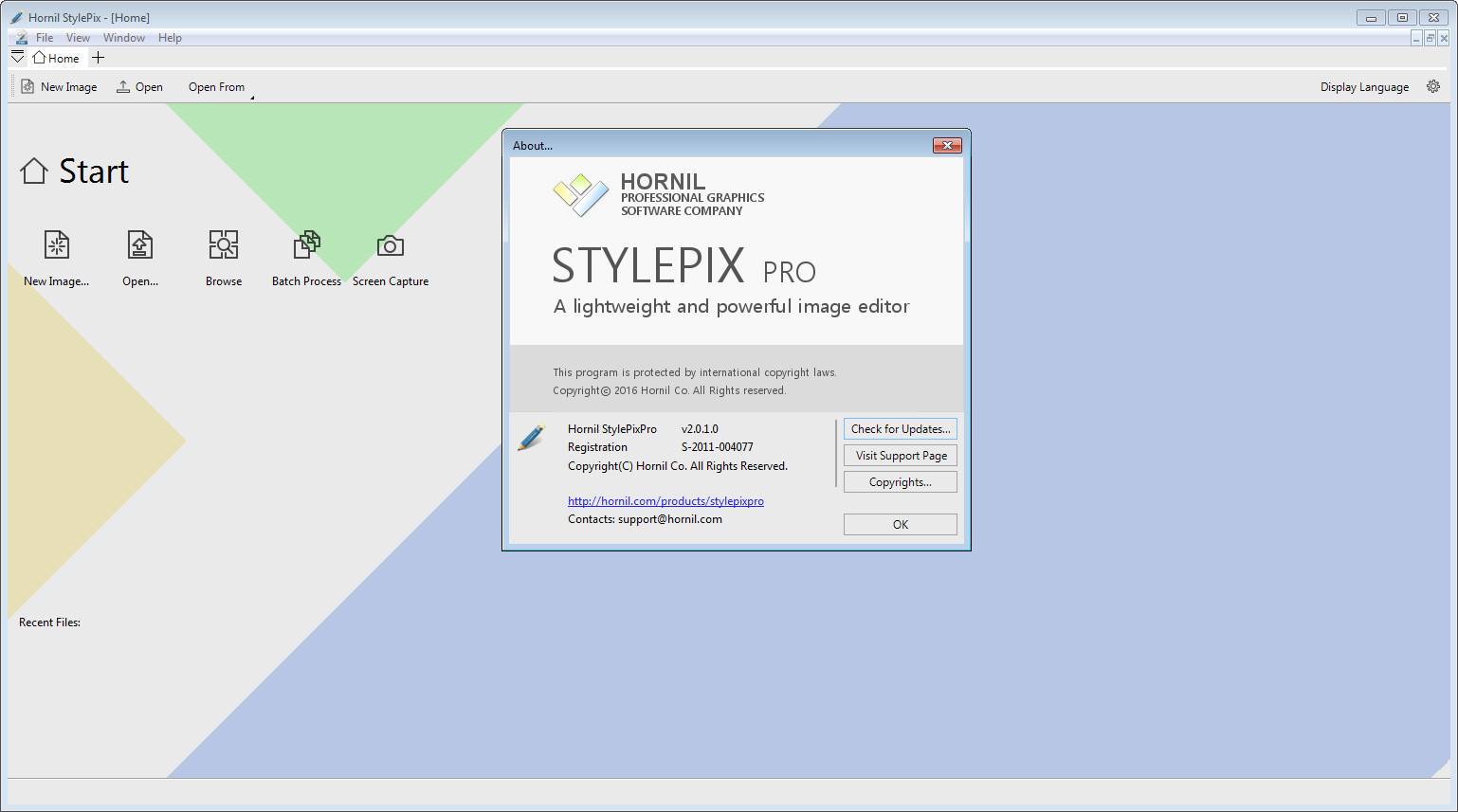Select the Home tab
The height and width of the screenshot is (812, 1458).
point(56,58)
